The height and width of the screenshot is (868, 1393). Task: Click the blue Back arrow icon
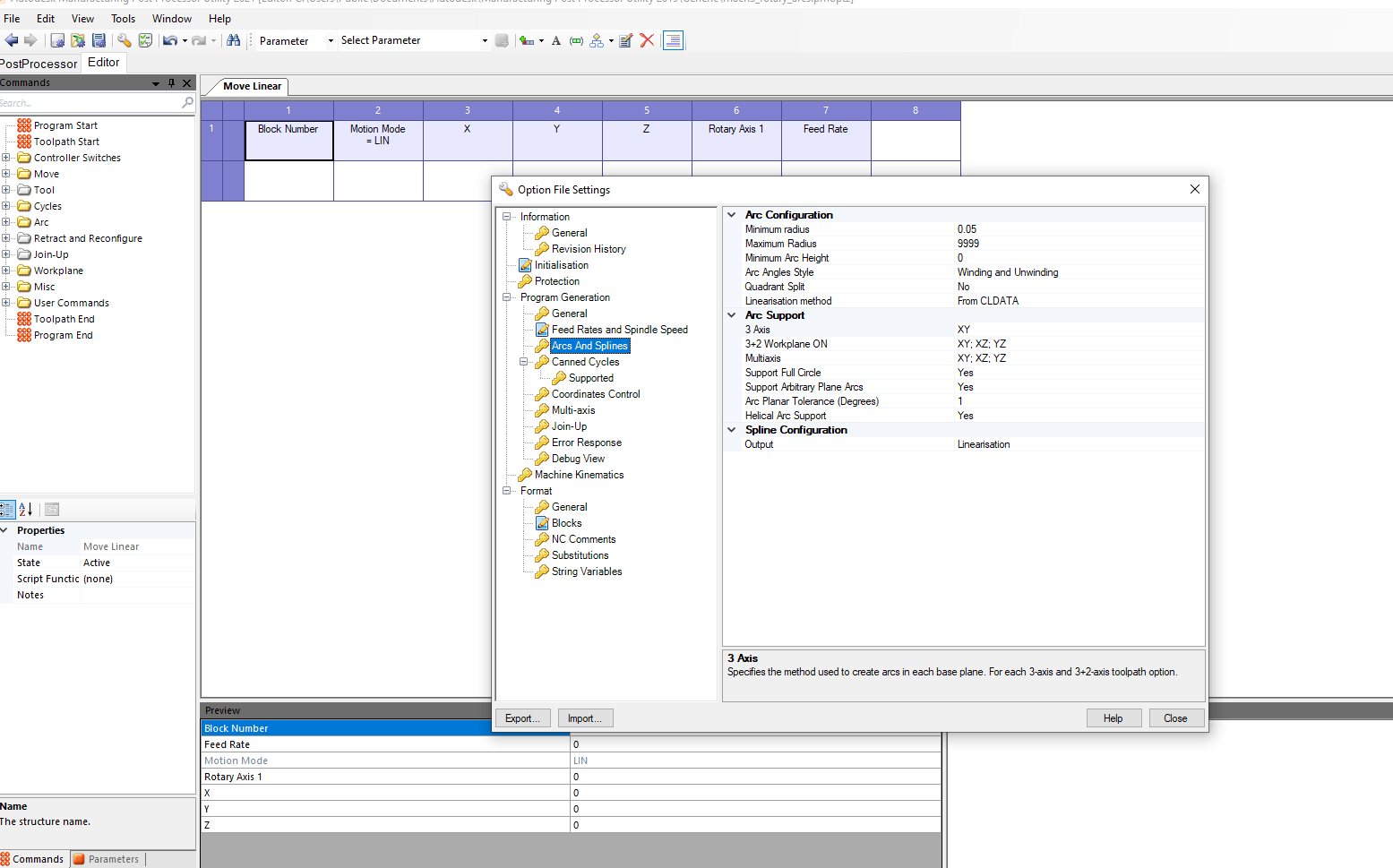[12, 40]
